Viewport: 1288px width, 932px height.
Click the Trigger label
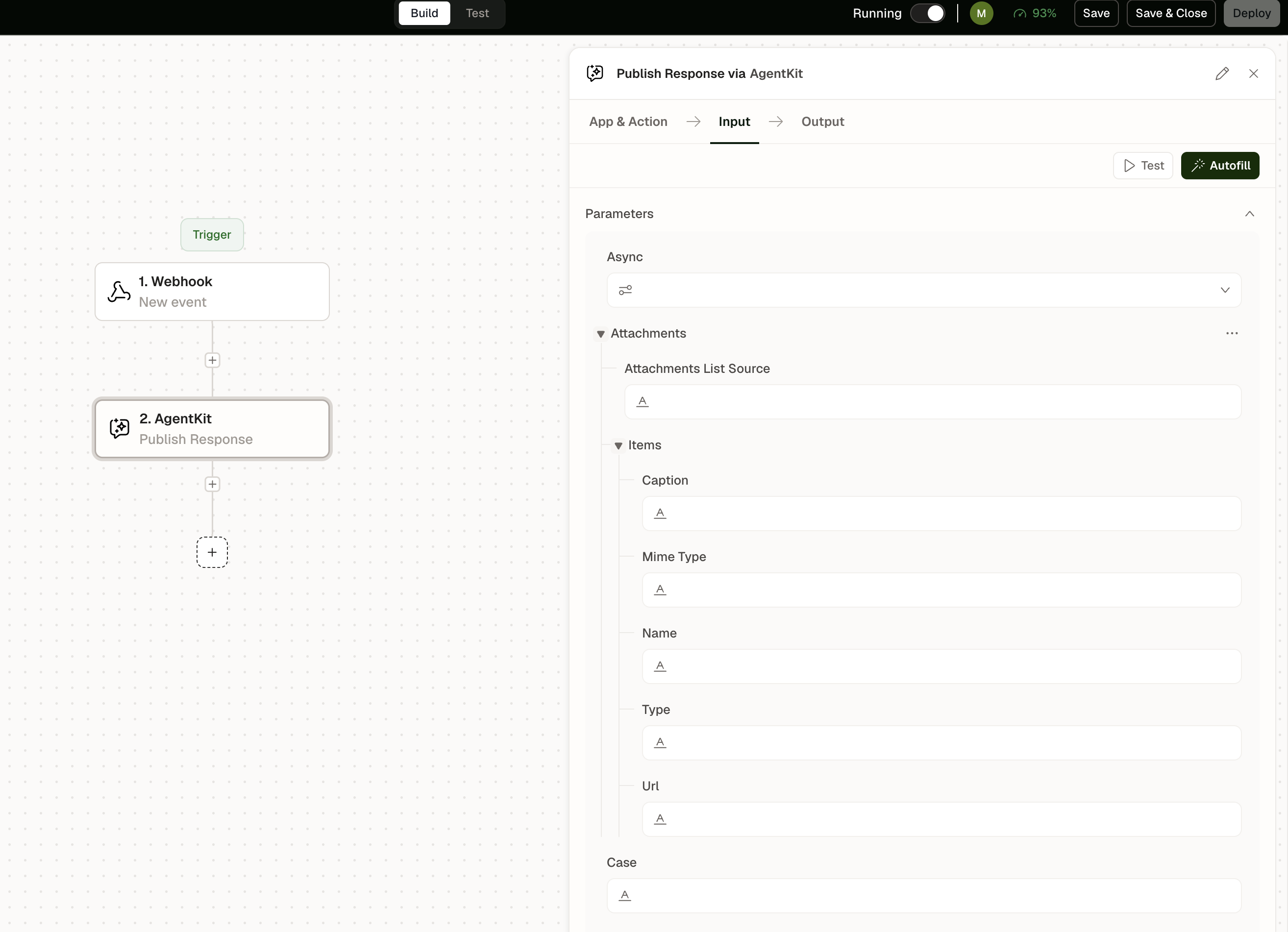coord(212,235)
